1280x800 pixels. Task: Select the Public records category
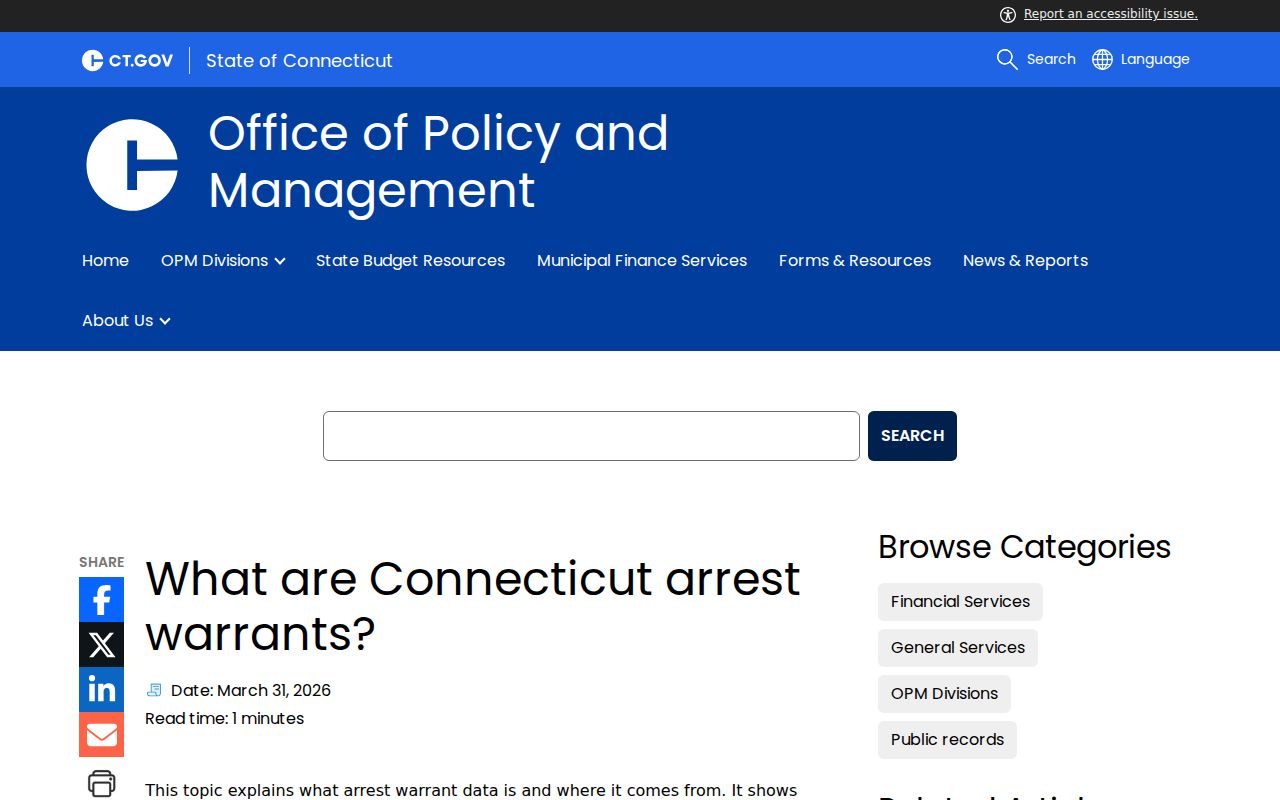tap(947, 740)
